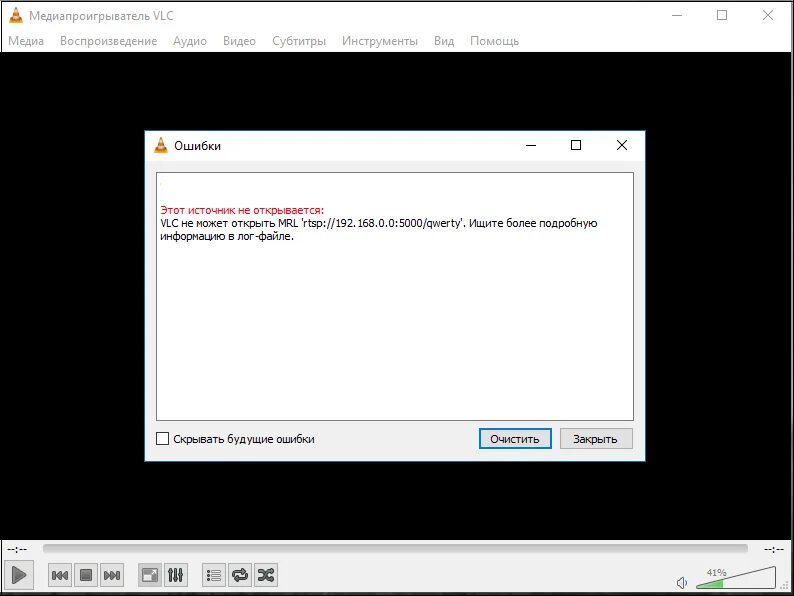
Task: Open the Аудио menu
Action: pyautogui.click(x=190, y=41)
